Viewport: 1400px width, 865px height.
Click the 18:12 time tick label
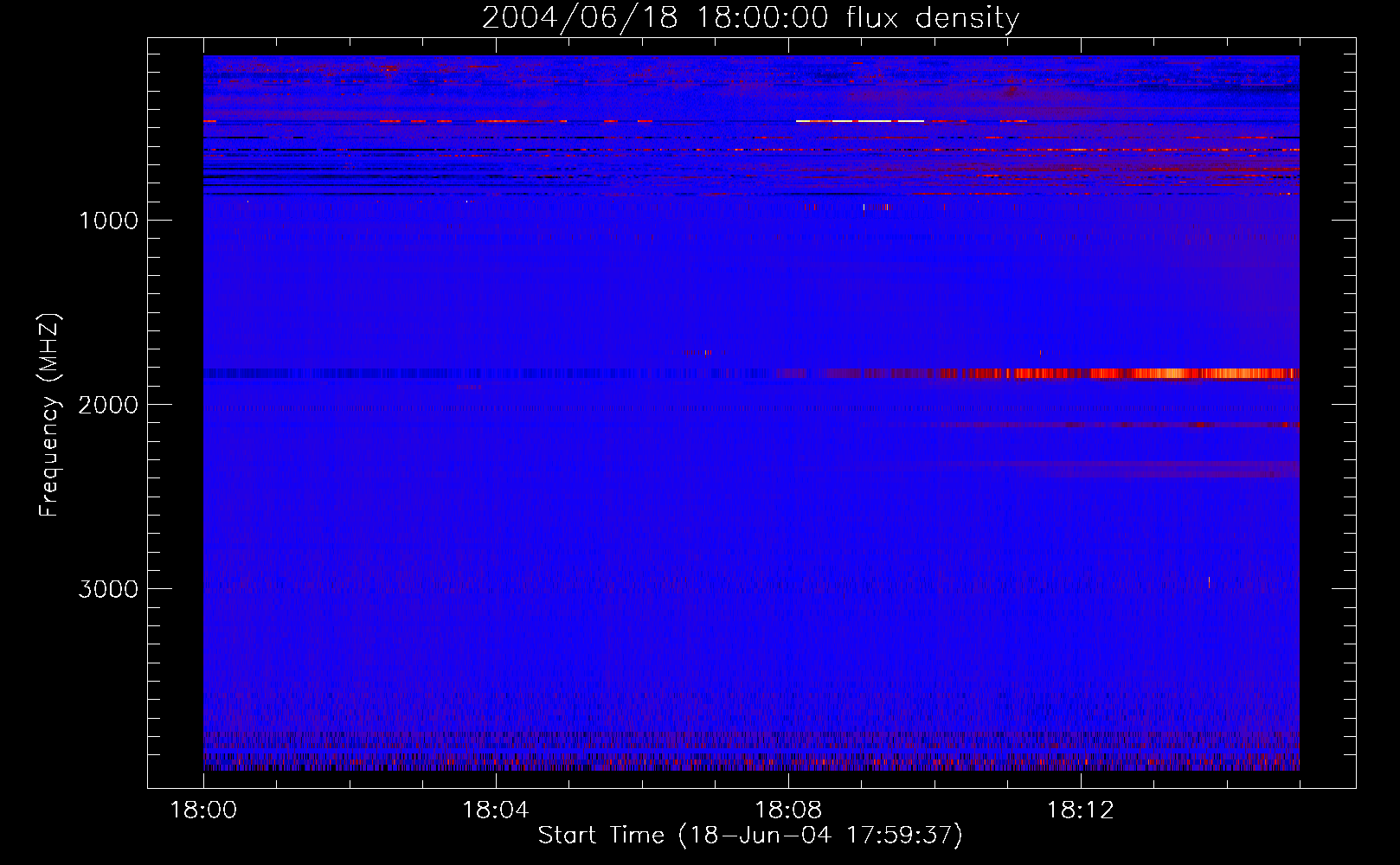pyautogui.click(x=1080, y=811)
